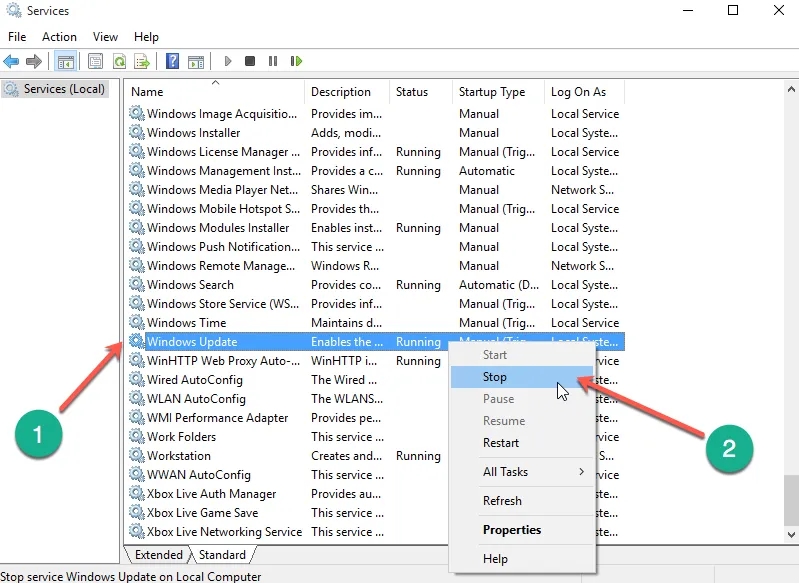Click the Pause Service toolbar icon
The image size is (799, 583).
272,61
